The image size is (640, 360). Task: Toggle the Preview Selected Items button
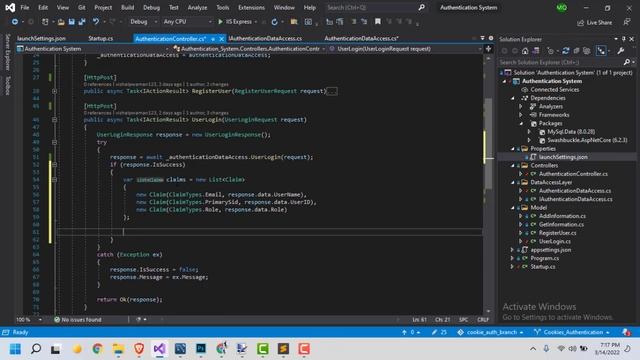(601, 51)
